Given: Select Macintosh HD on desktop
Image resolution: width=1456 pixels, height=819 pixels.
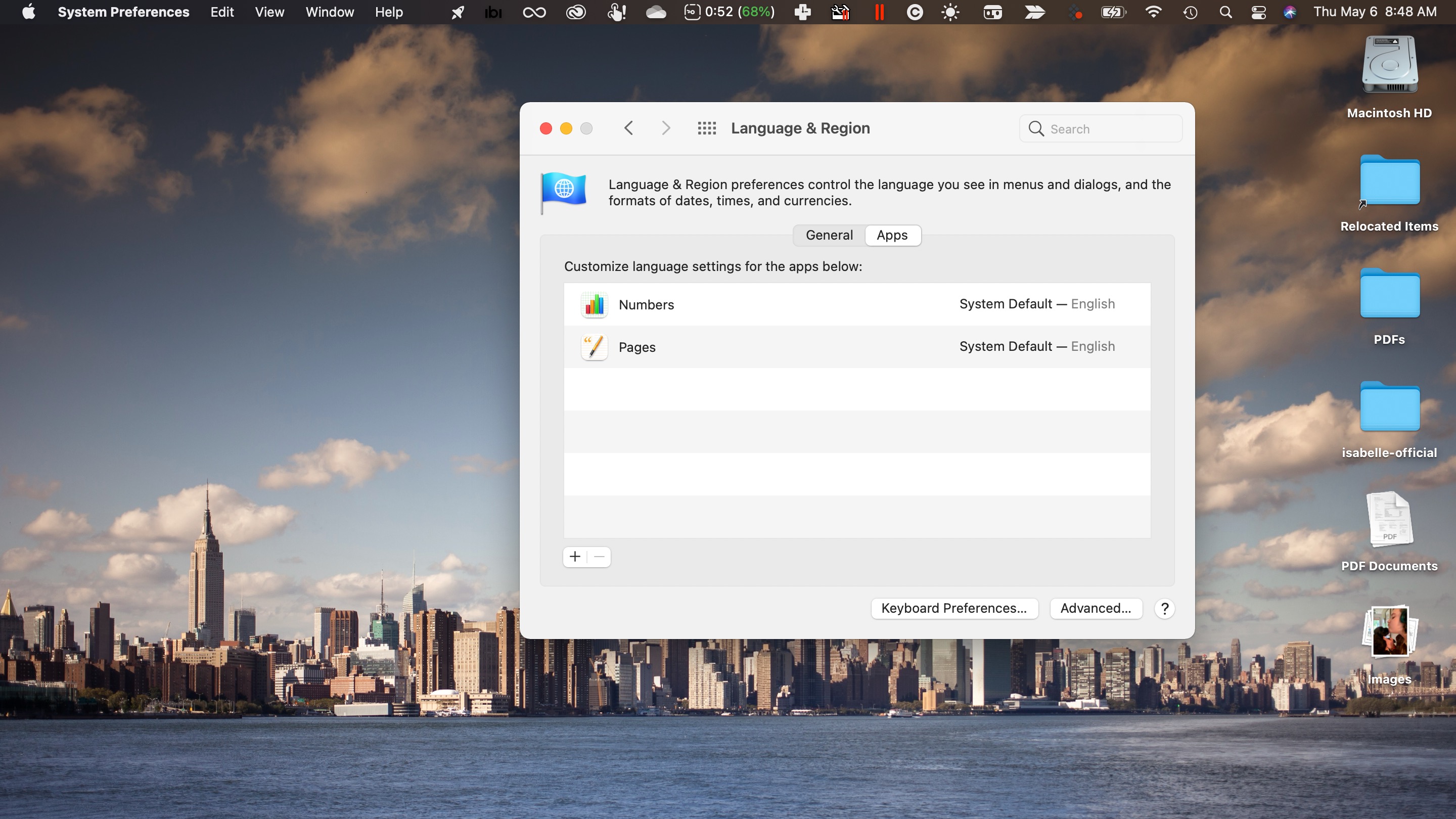Looking at the screenshot, I should tap(1389, 78).
